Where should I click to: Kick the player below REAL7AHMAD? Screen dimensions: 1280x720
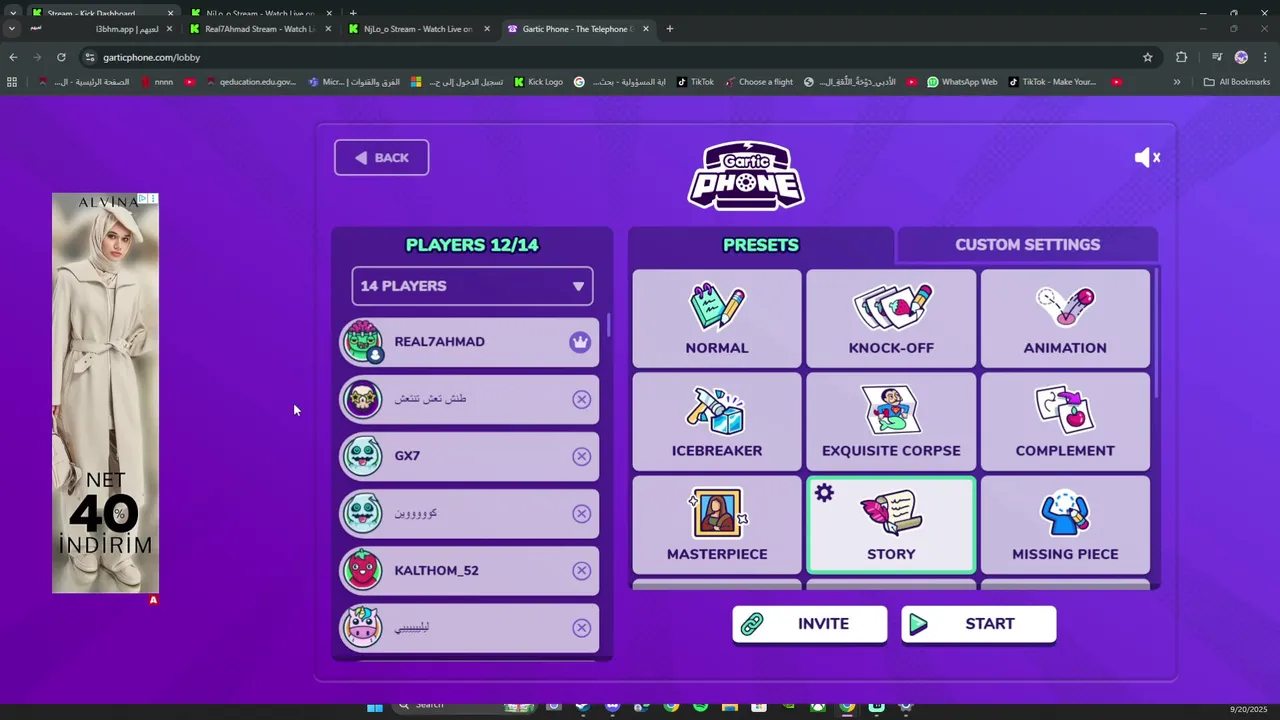click(581, 399)
